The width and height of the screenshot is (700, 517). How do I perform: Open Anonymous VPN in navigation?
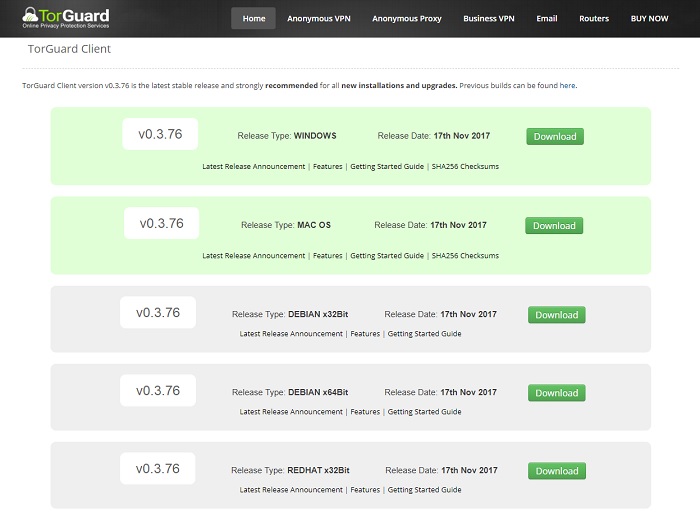click(319, 18)
